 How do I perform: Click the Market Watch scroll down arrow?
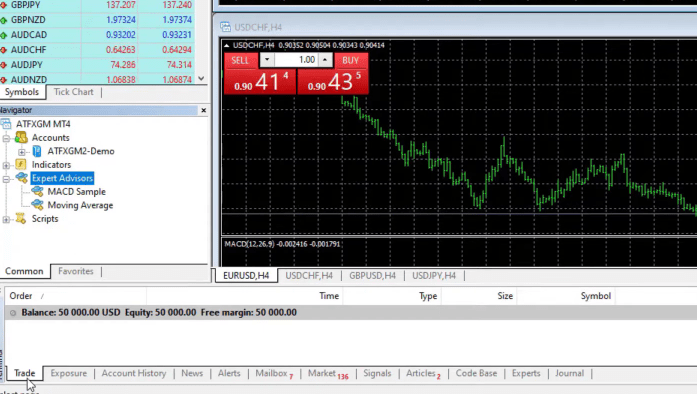click(x=201, y=79)
